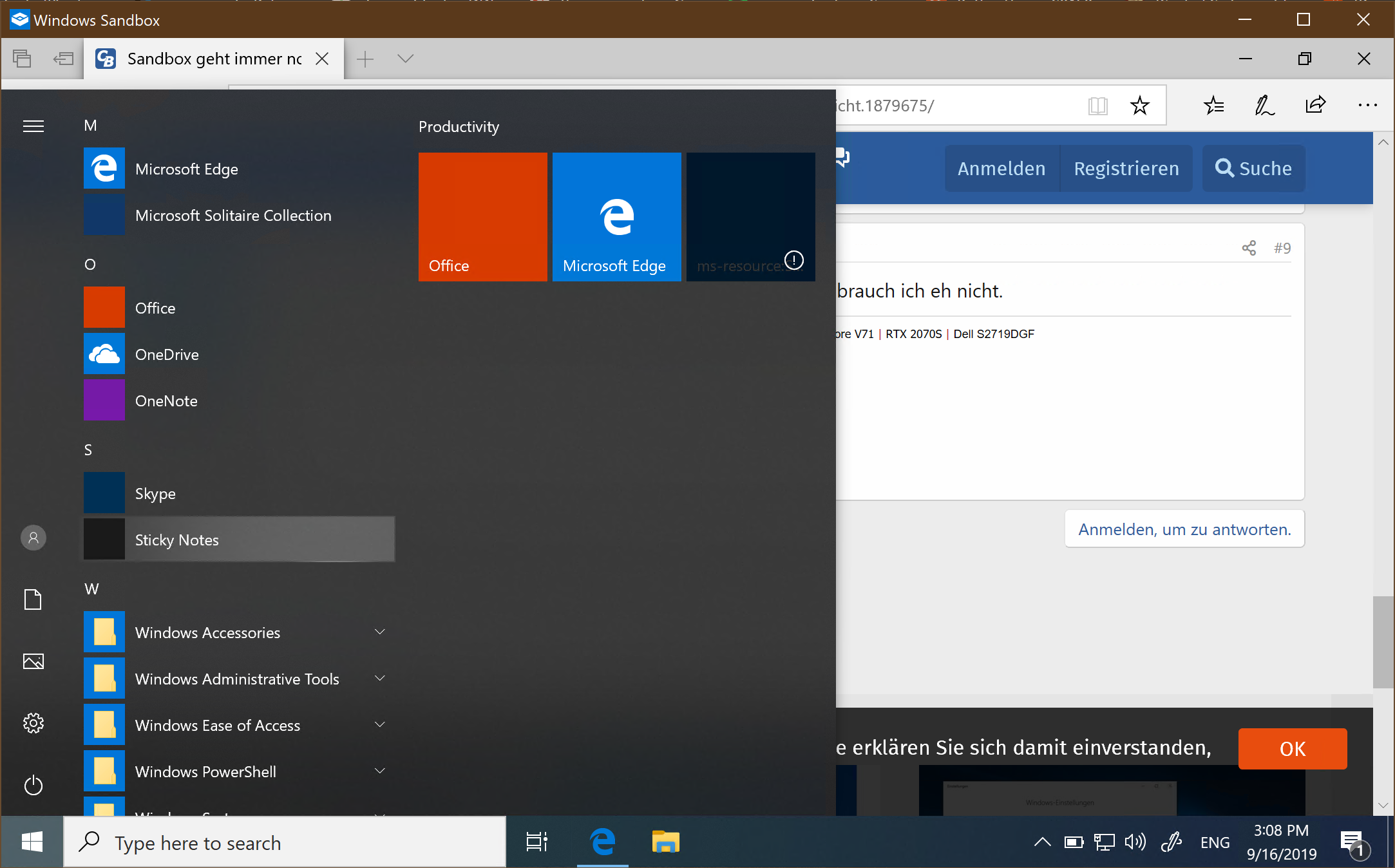This screenshot has width=1395, height=868.
Task: Open the Edge share icon
Action: tap(1315, 105)
